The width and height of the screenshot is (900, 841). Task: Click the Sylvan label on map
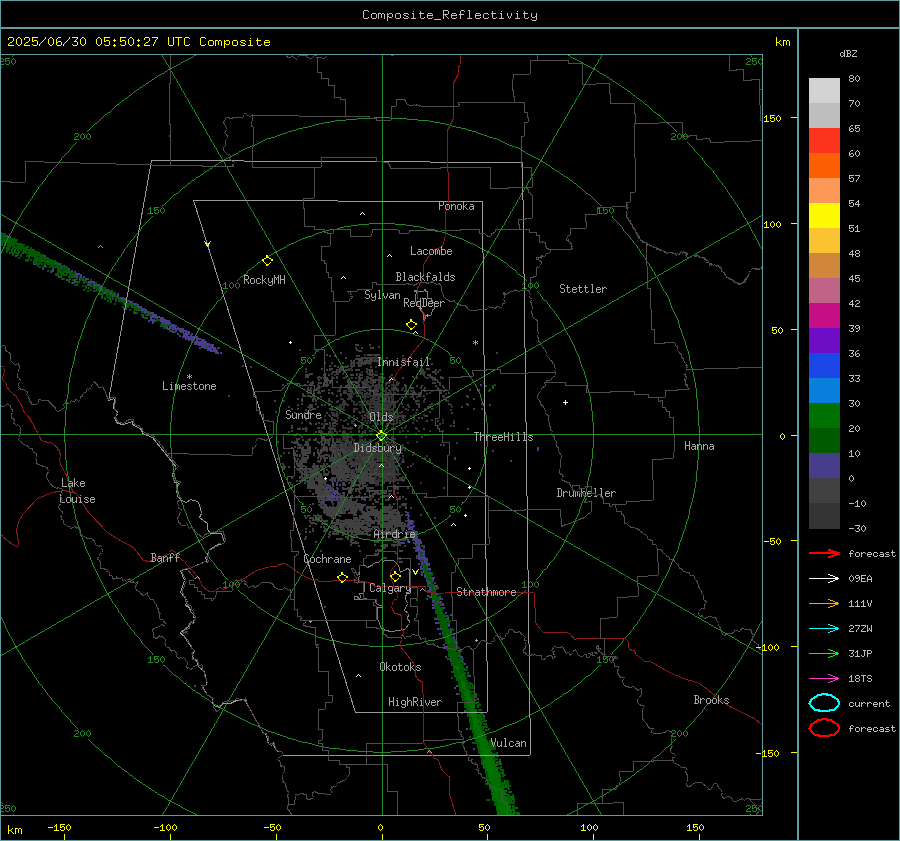coord(382,295)
